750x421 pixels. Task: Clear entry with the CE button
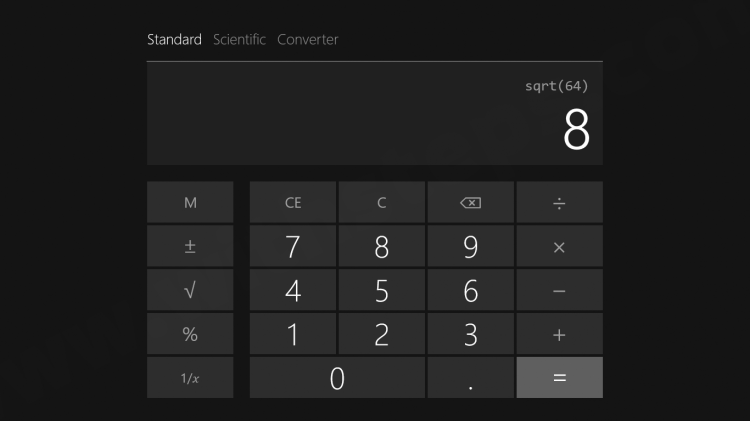(x=293, y=202)
